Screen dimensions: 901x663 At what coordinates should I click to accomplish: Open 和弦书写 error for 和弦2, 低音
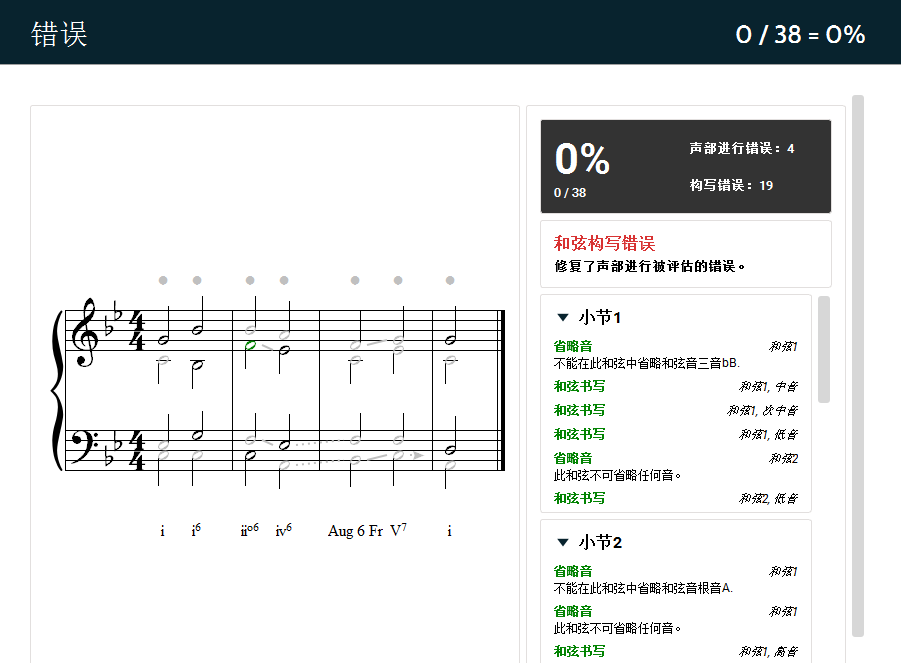click(x=579, y=499)
